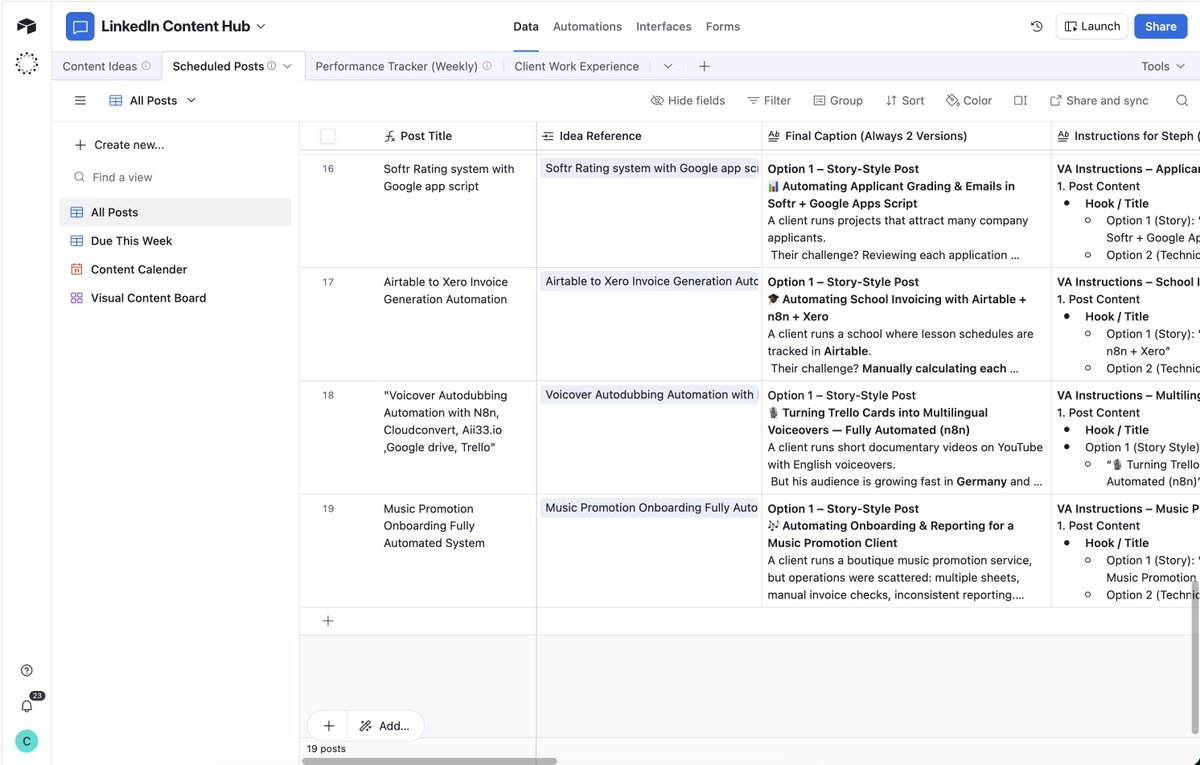
Task: Open the Sort option
Action: pos(904,100)
